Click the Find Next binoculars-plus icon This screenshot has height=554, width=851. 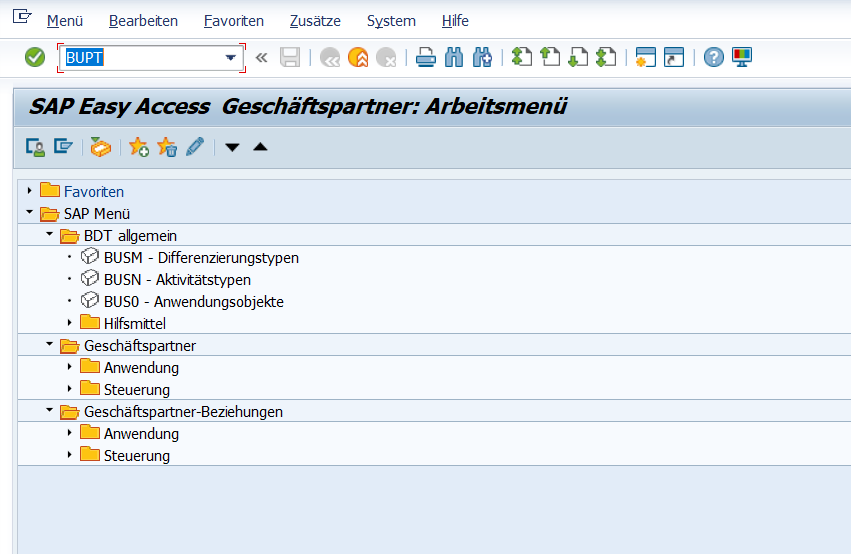[x=482, y=58]
